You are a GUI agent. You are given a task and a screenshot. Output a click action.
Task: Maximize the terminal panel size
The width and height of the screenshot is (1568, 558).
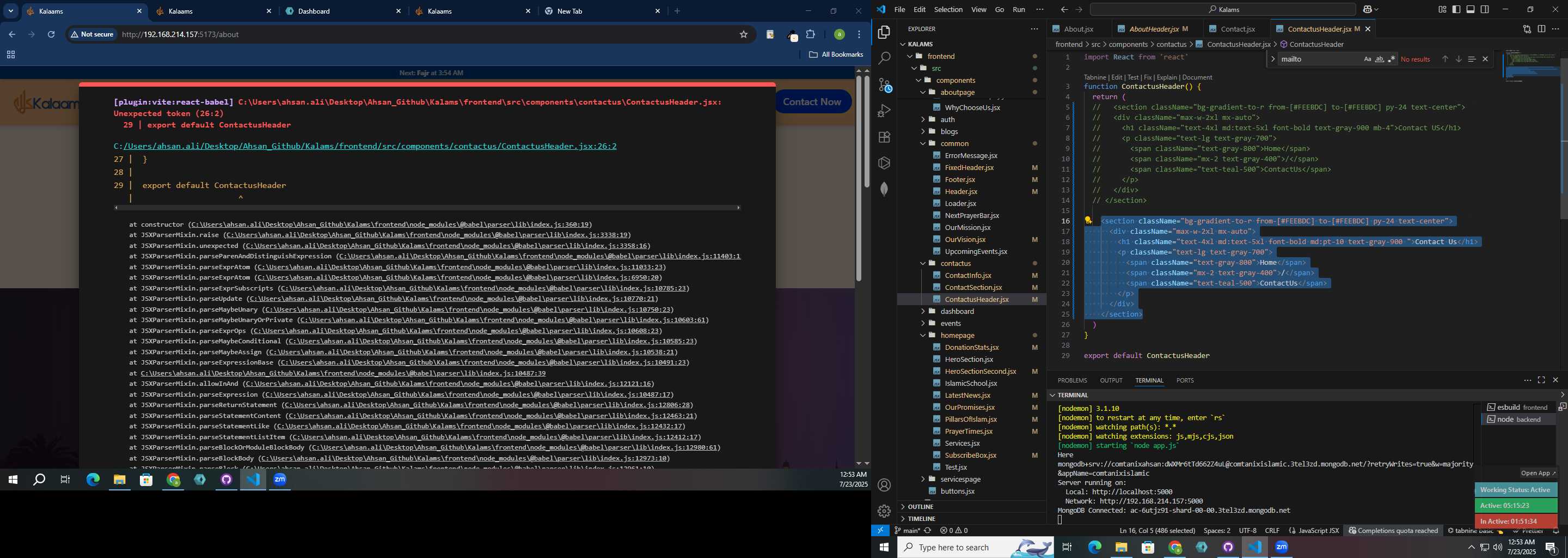1541,380
